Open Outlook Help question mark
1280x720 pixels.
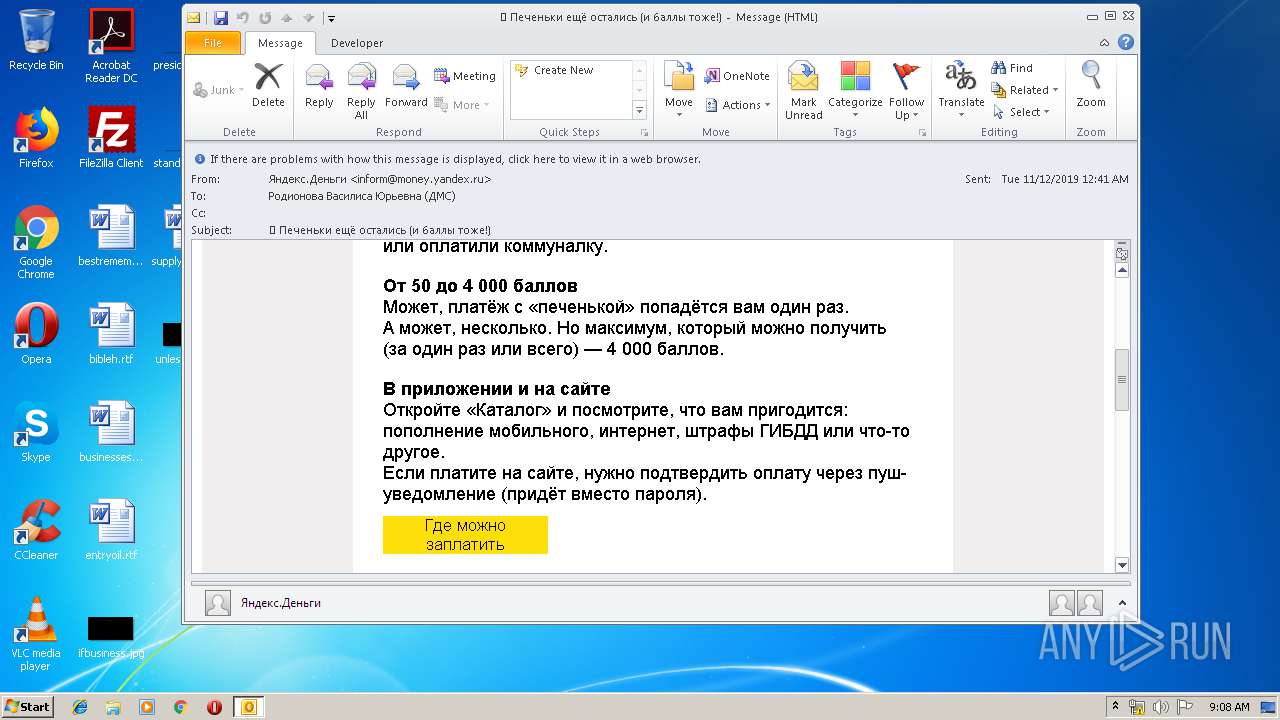[x=1126, y=42]
